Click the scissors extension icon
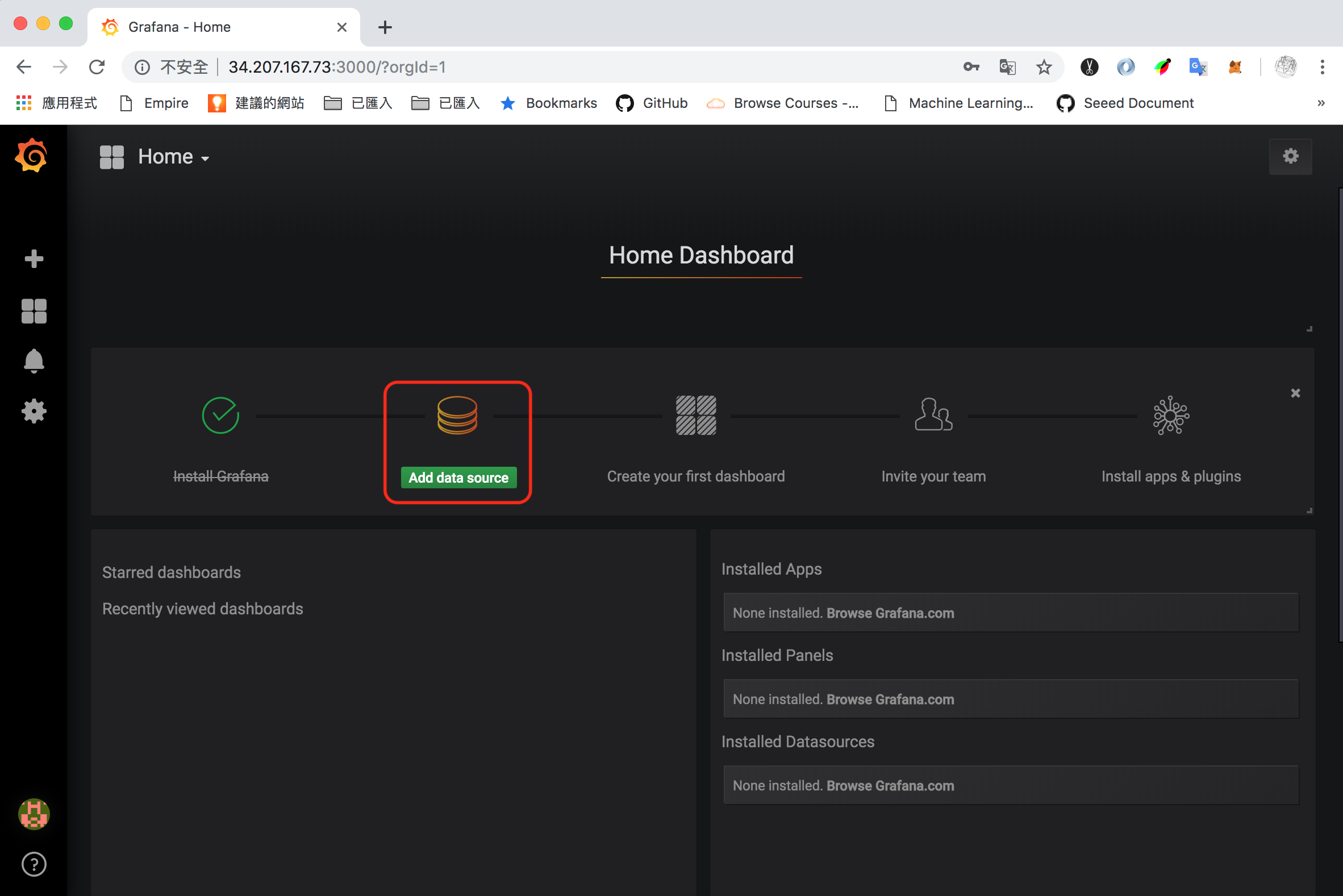Screen dimensions: 1343x896 [x=1089, y=67]
